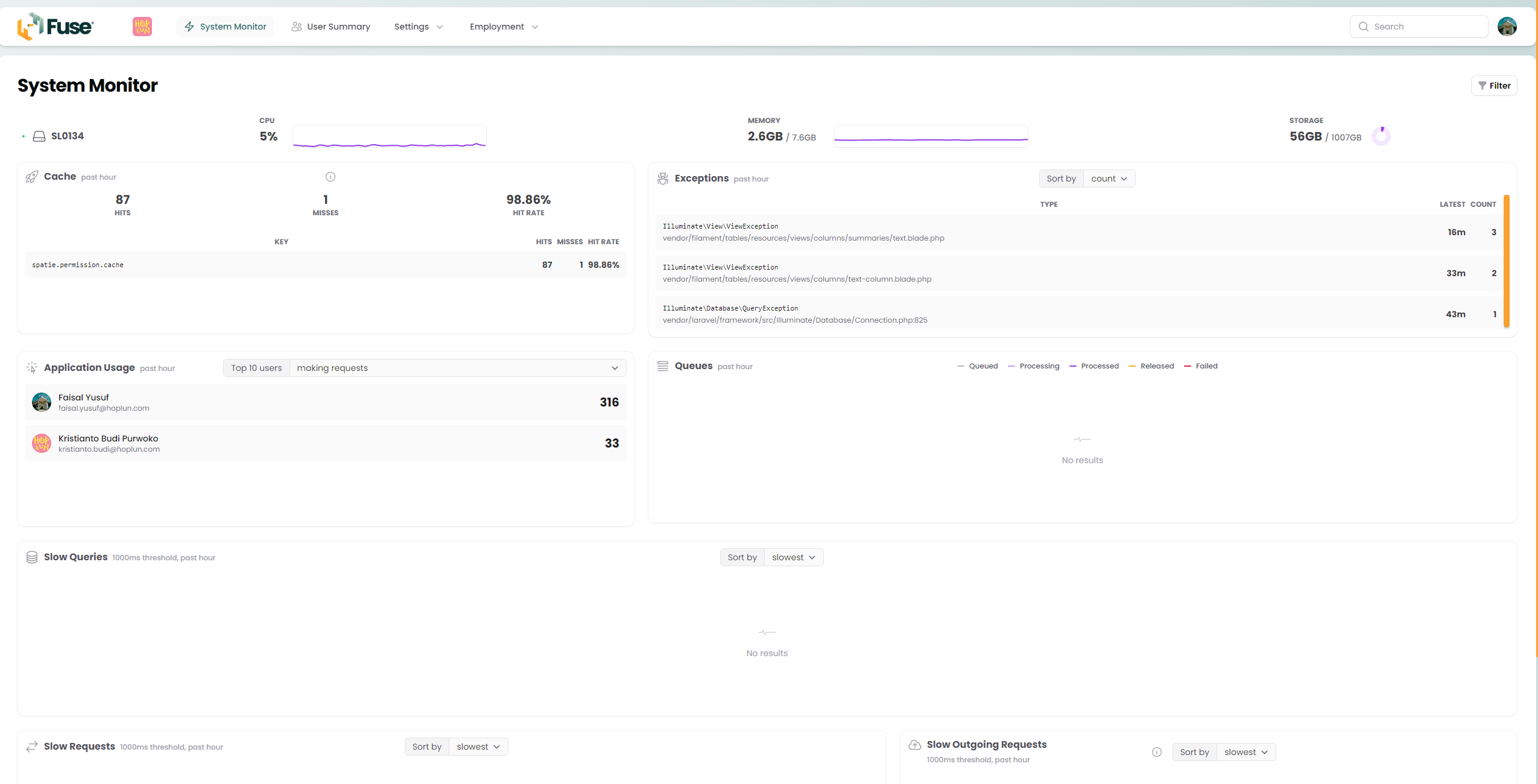This screenshot has width=1538, height=784.
Task: Click the Filter button top right
Action: tap(1494, 85)
